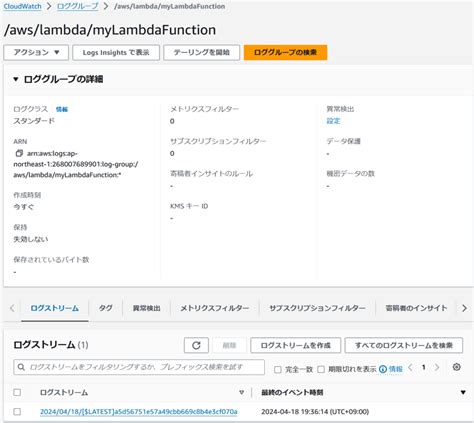Click page number 1 in pagination
The height and width of the screenshot is (423, 474).
(424, 367)
